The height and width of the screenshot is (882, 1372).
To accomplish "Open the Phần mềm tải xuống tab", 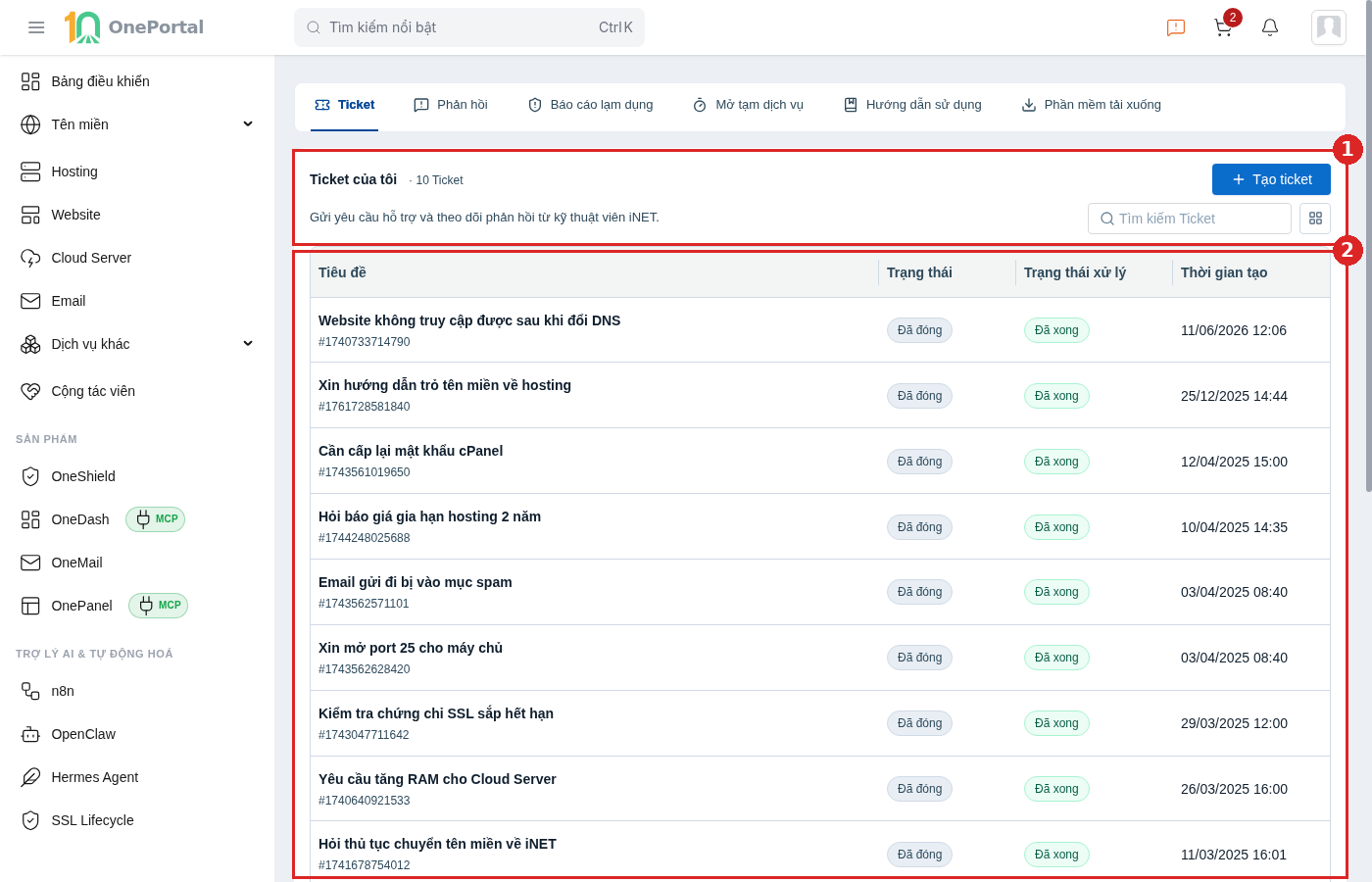I will (1091, 105).
